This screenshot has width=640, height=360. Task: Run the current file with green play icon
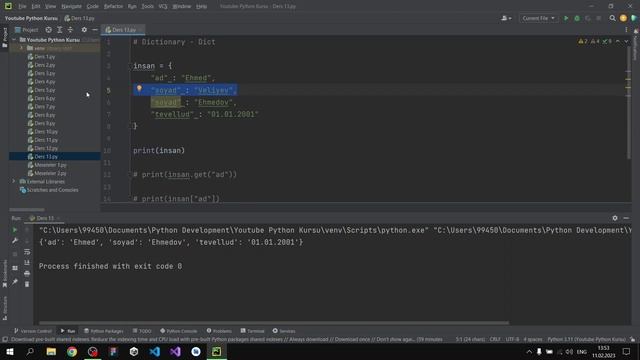pos(566,18)
